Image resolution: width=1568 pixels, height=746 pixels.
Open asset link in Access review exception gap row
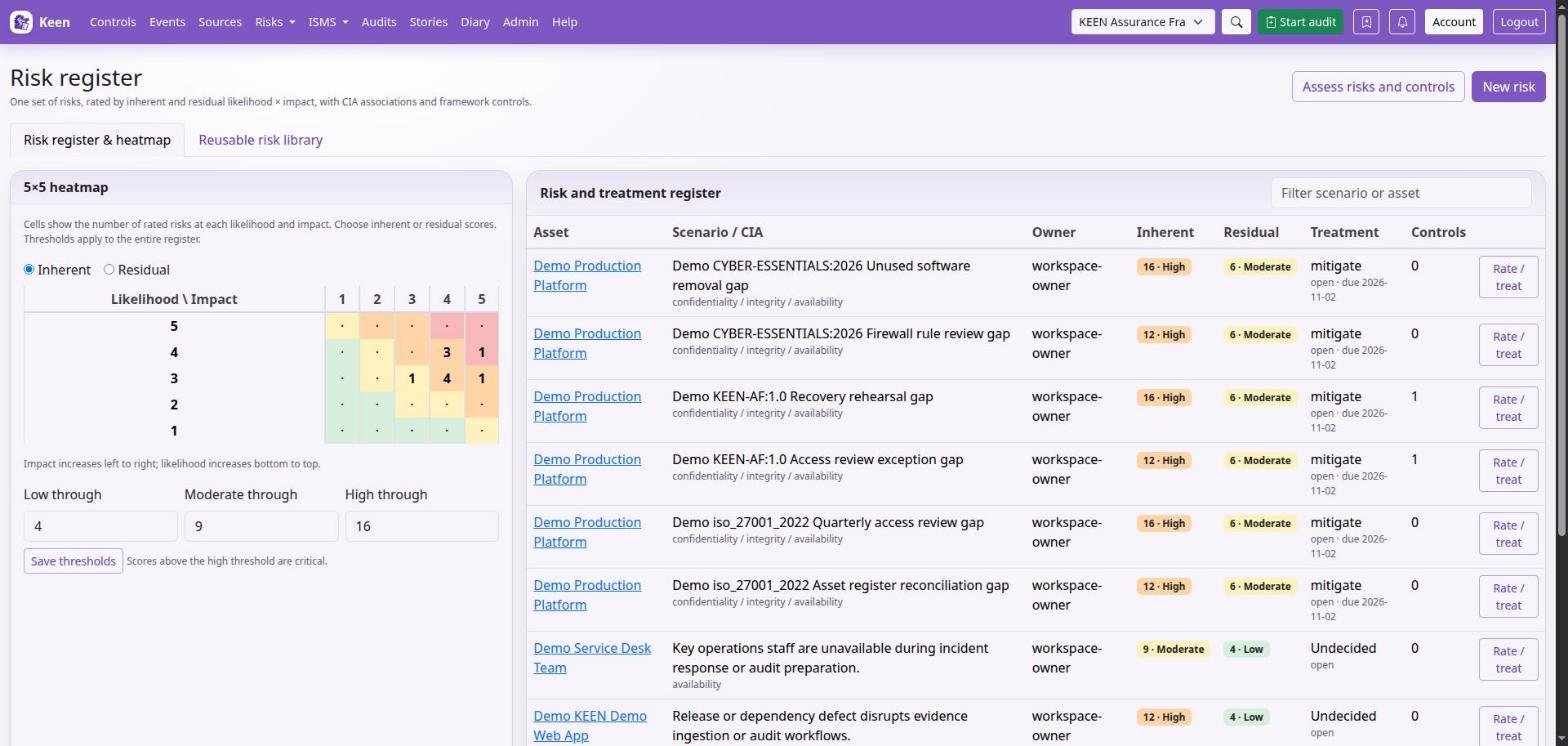[x=587, y=469]
